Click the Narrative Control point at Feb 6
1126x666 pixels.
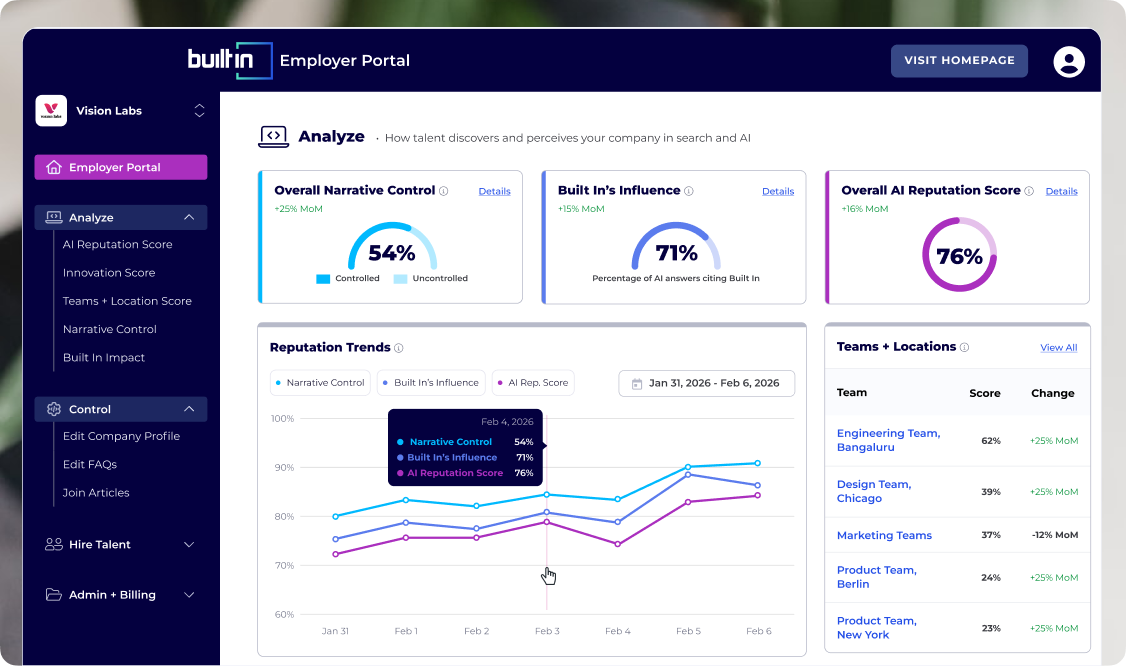point(758,463)
